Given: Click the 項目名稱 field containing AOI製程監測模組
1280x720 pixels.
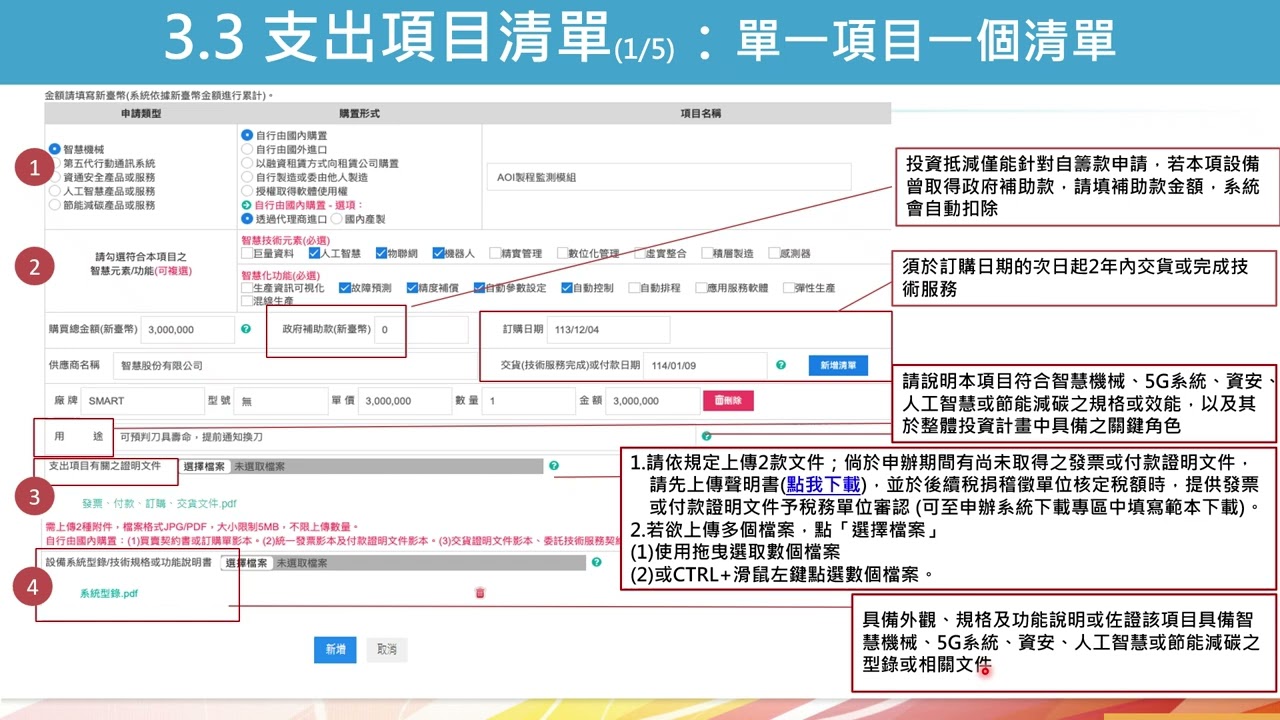Looking at the screenshot, I should click(x=669, y=177).
